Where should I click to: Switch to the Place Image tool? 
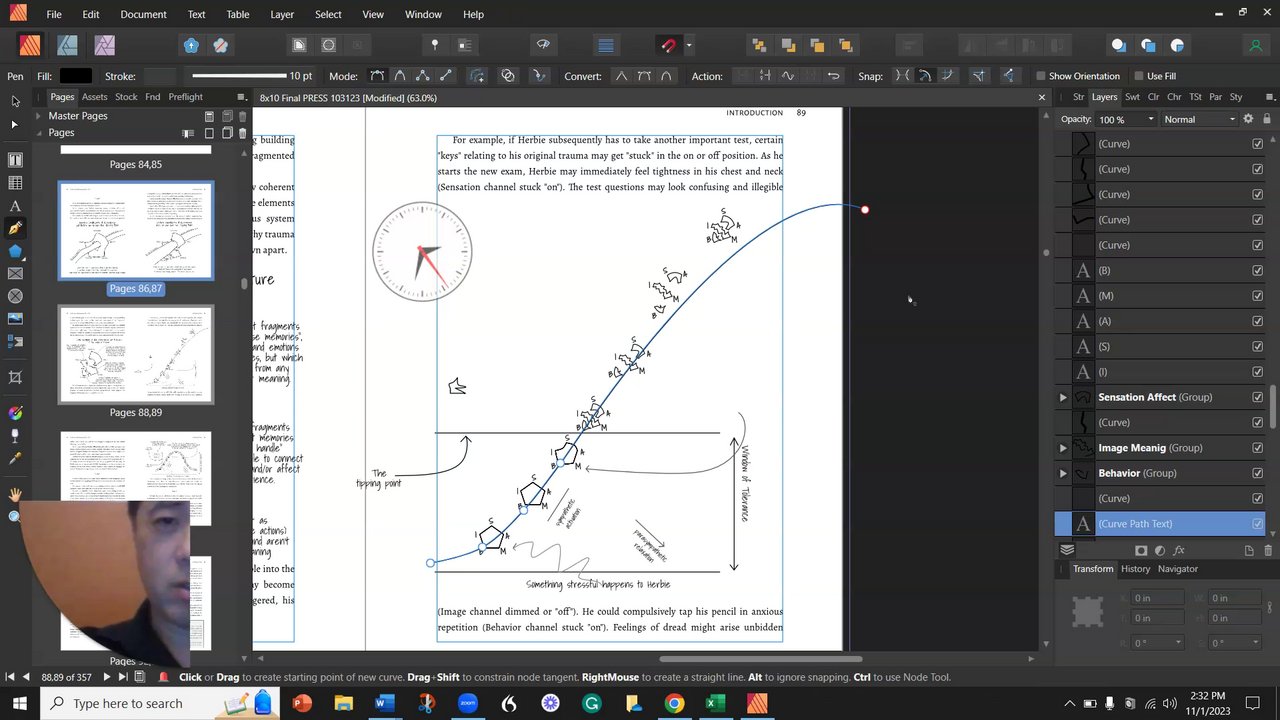pos(15,319)
